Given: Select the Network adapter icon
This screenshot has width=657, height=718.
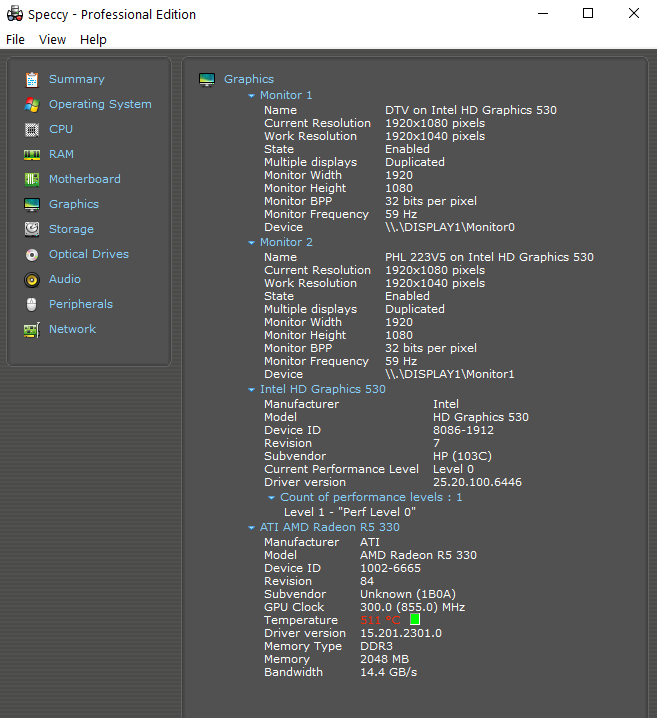Looking at the screenshot, I should click(x=32, y=329).
